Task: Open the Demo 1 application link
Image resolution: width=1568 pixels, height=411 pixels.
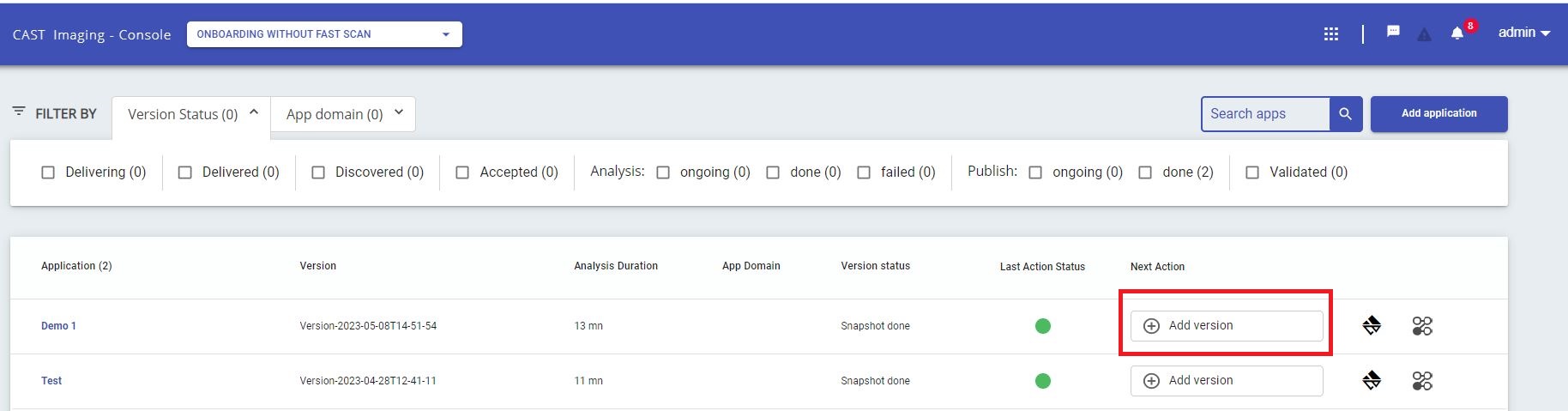Action: pos(58,326)
